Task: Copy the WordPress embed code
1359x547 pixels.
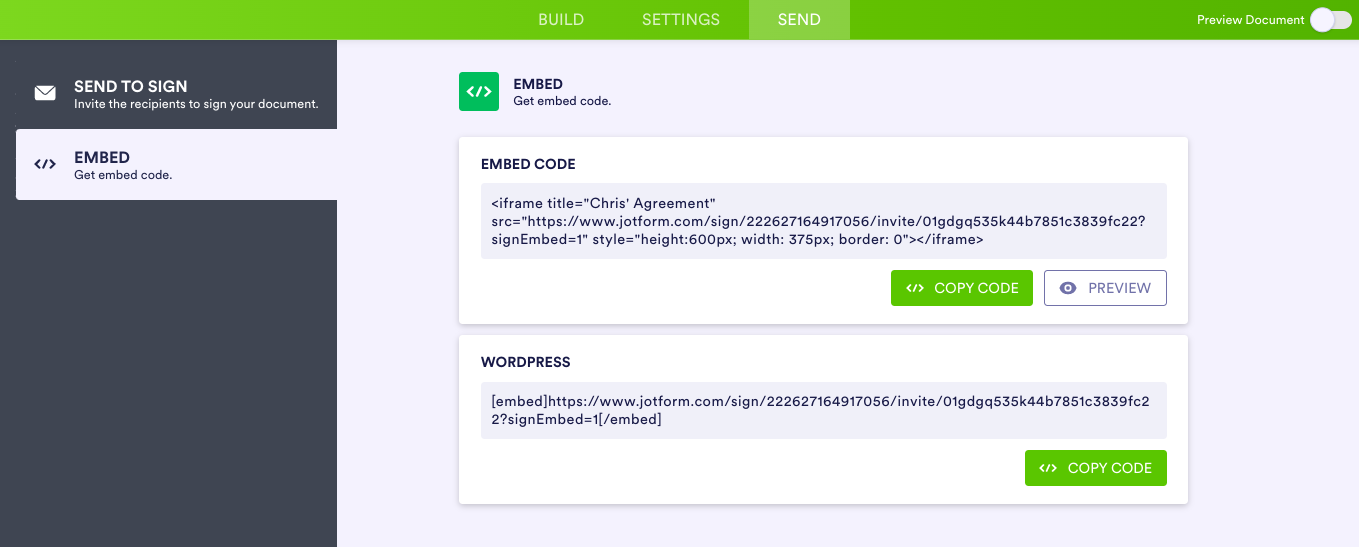Action: pyautogui.click(x=1096, y=468)
